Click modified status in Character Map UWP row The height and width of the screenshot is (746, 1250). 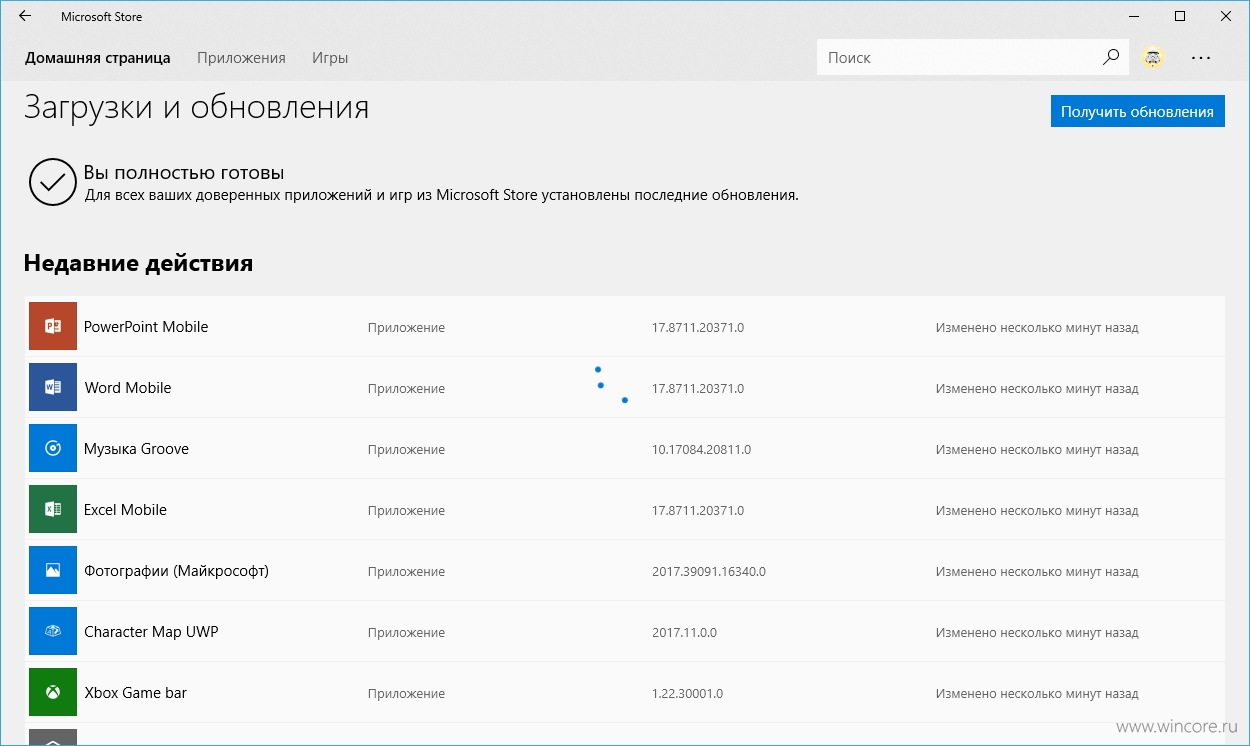click(1037, 633)
